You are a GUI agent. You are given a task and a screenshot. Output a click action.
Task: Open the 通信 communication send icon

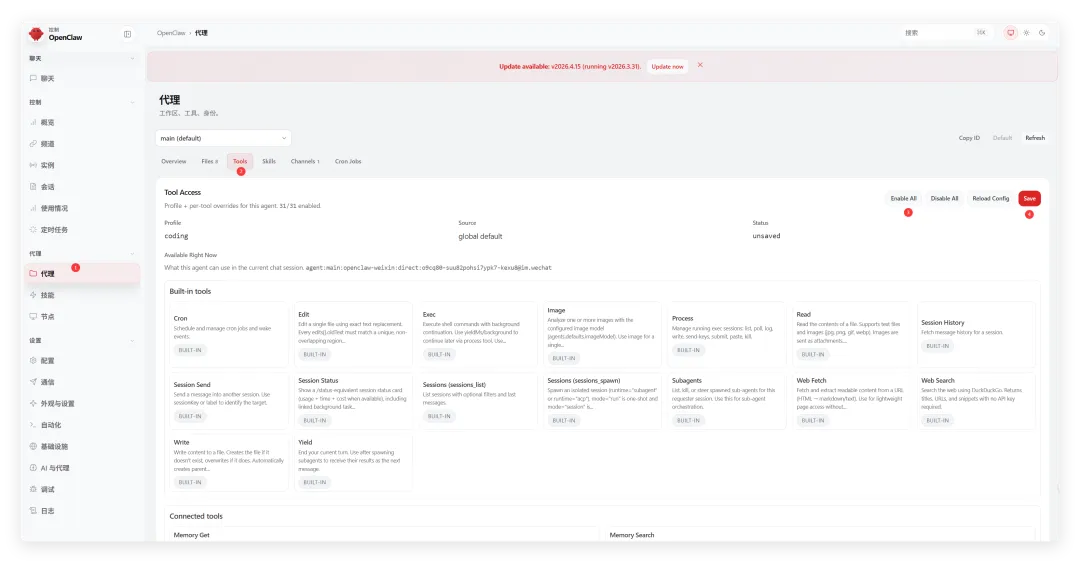coord(33,382)
